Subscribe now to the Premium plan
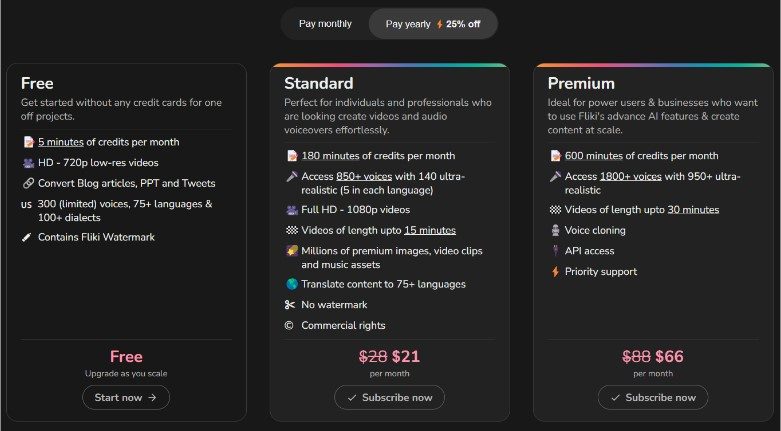The width and height of the screenshot is (781, 431). [653, 398]
